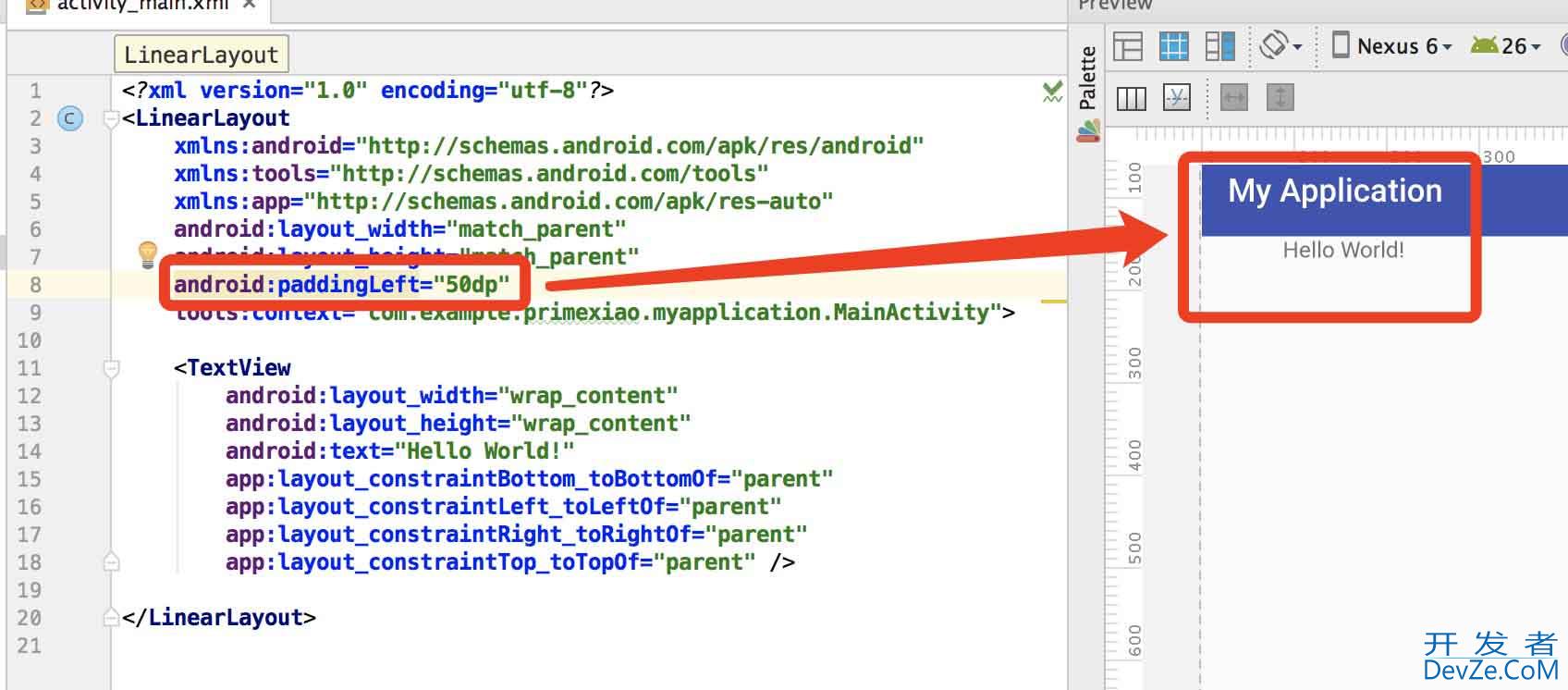Toggle LinearLayout orientation with the columns icon
Image resolution: width=1568 pixels, height=690 pixels.
pyautogui.click(x=1131, y=97)
